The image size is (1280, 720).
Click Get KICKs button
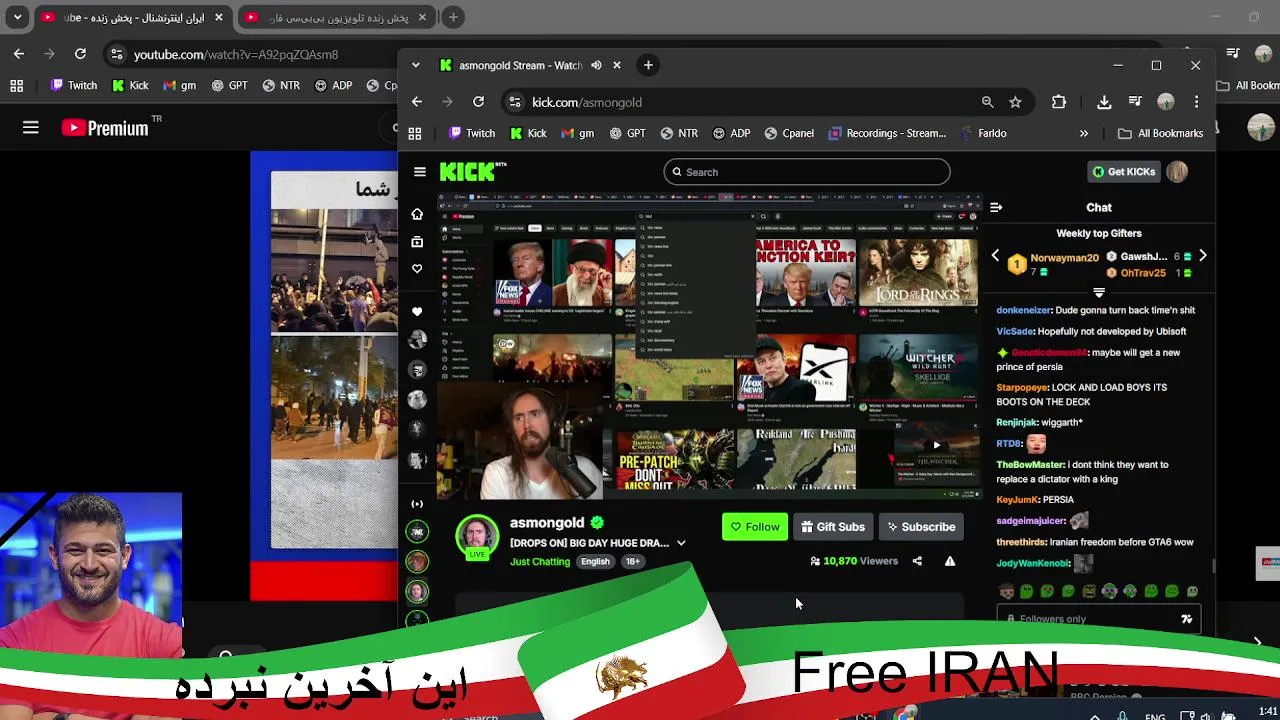(1123, 172)
